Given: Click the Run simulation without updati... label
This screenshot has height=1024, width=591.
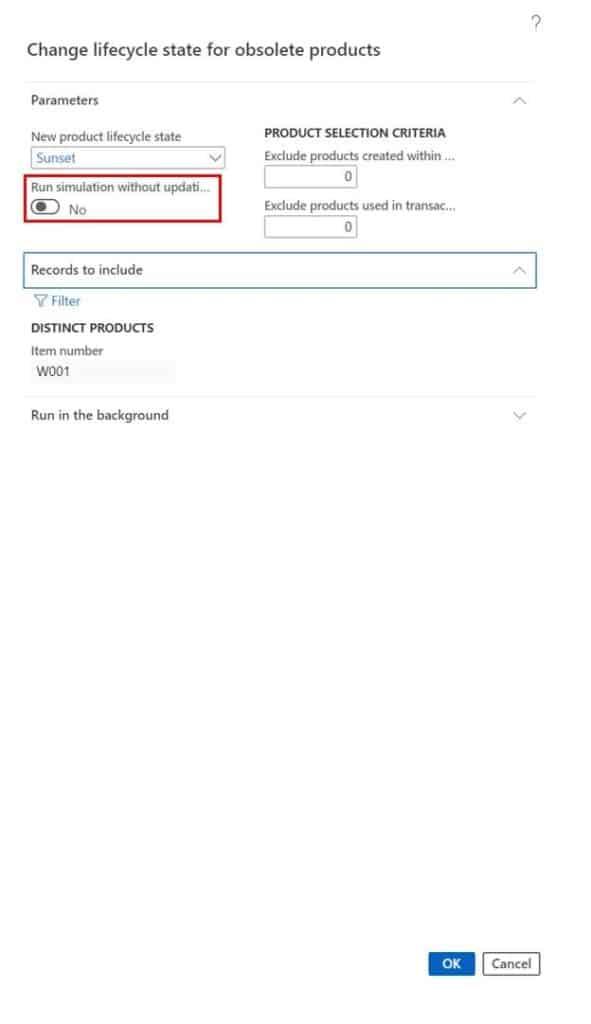Looking at the screenshot, I should pyautogui.click(x=121, y=187).
